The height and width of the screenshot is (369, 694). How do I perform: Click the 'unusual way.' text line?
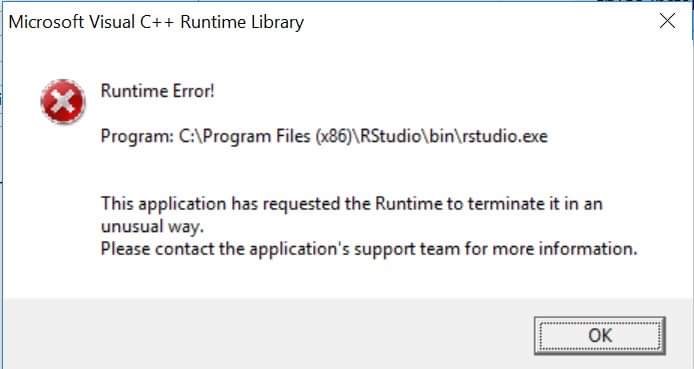[x=152, y=227]
